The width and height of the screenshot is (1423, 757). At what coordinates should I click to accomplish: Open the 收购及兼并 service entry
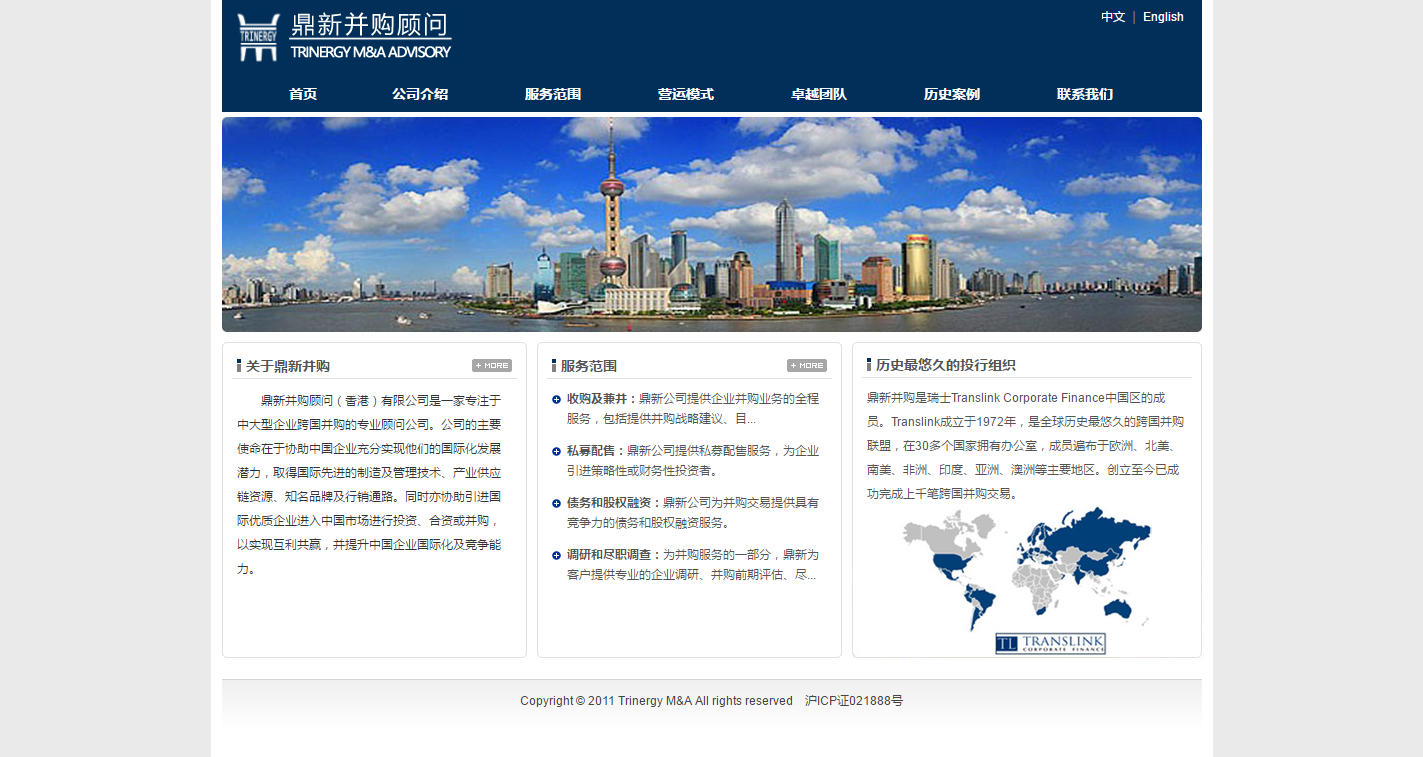click(x=693, y=408)
